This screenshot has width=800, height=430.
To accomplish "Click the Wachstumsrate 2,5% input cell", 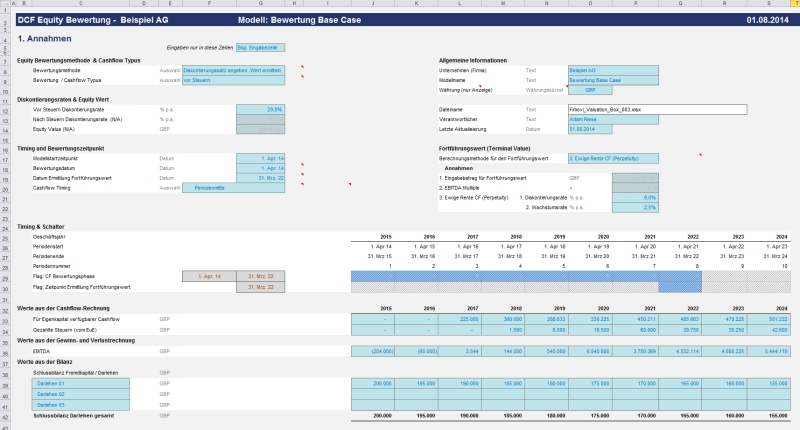I will [635, 207].
